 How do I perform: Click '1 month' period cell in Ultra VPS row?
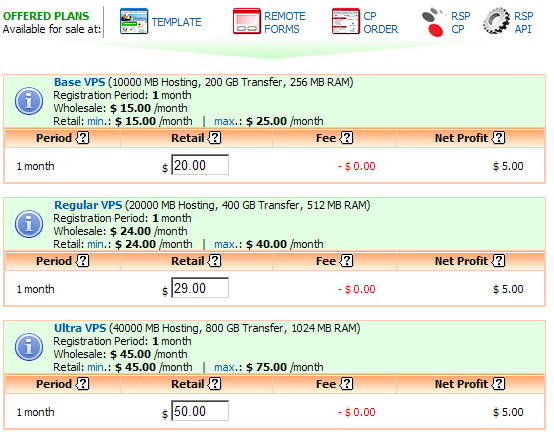click(35, 412)
